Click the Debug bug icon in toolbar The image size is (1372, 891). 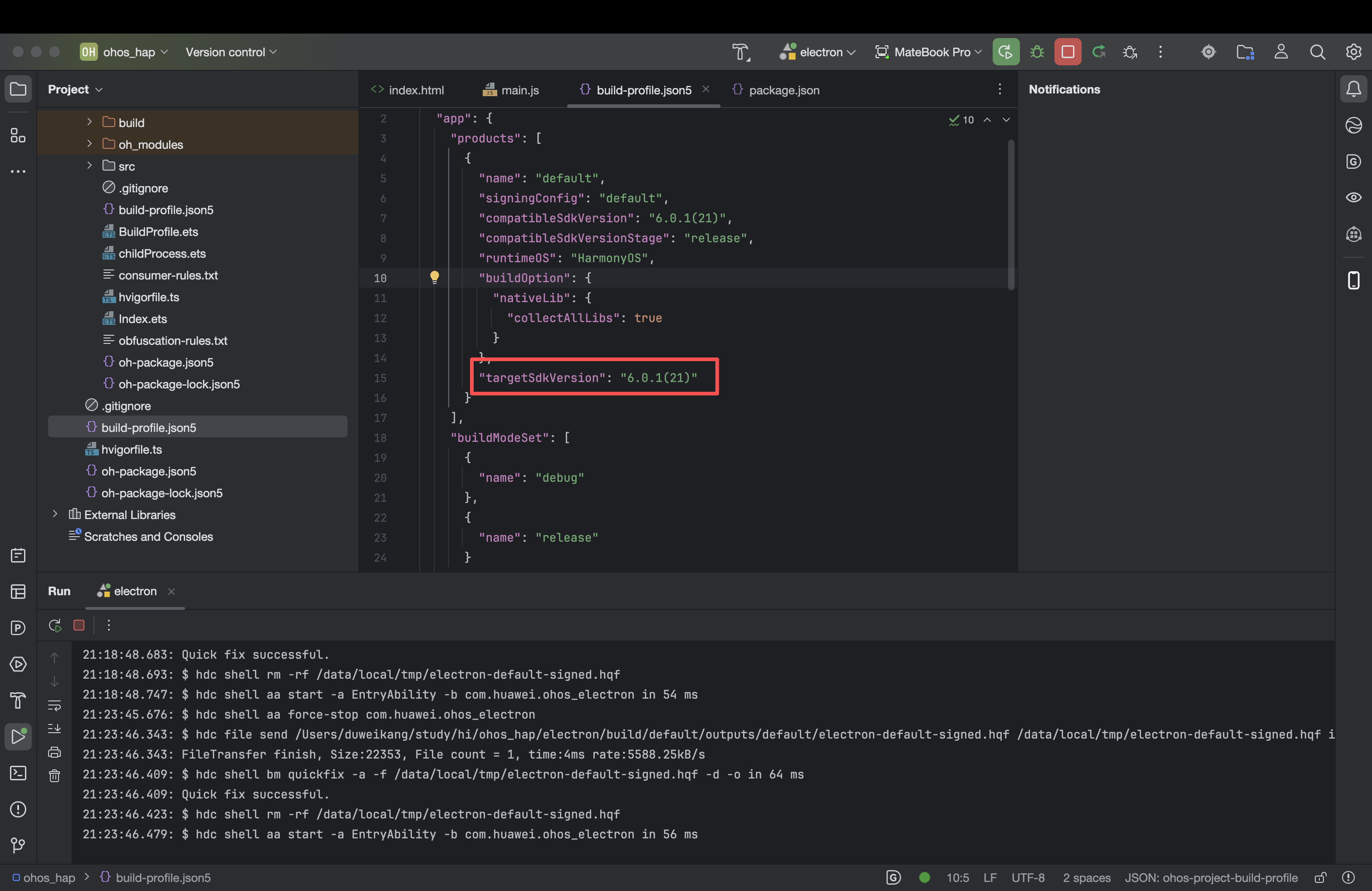[1037, 52]
